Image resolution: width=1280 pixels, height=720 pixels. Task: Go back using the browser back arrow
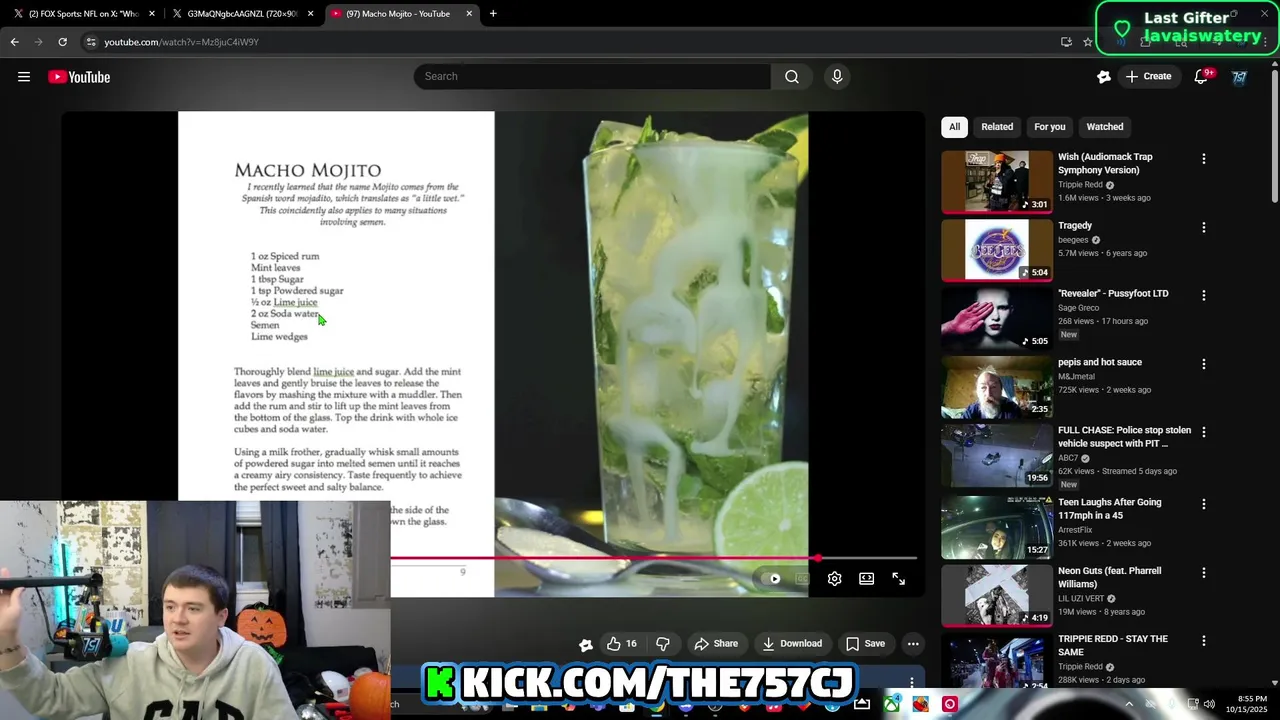(14, 42)
